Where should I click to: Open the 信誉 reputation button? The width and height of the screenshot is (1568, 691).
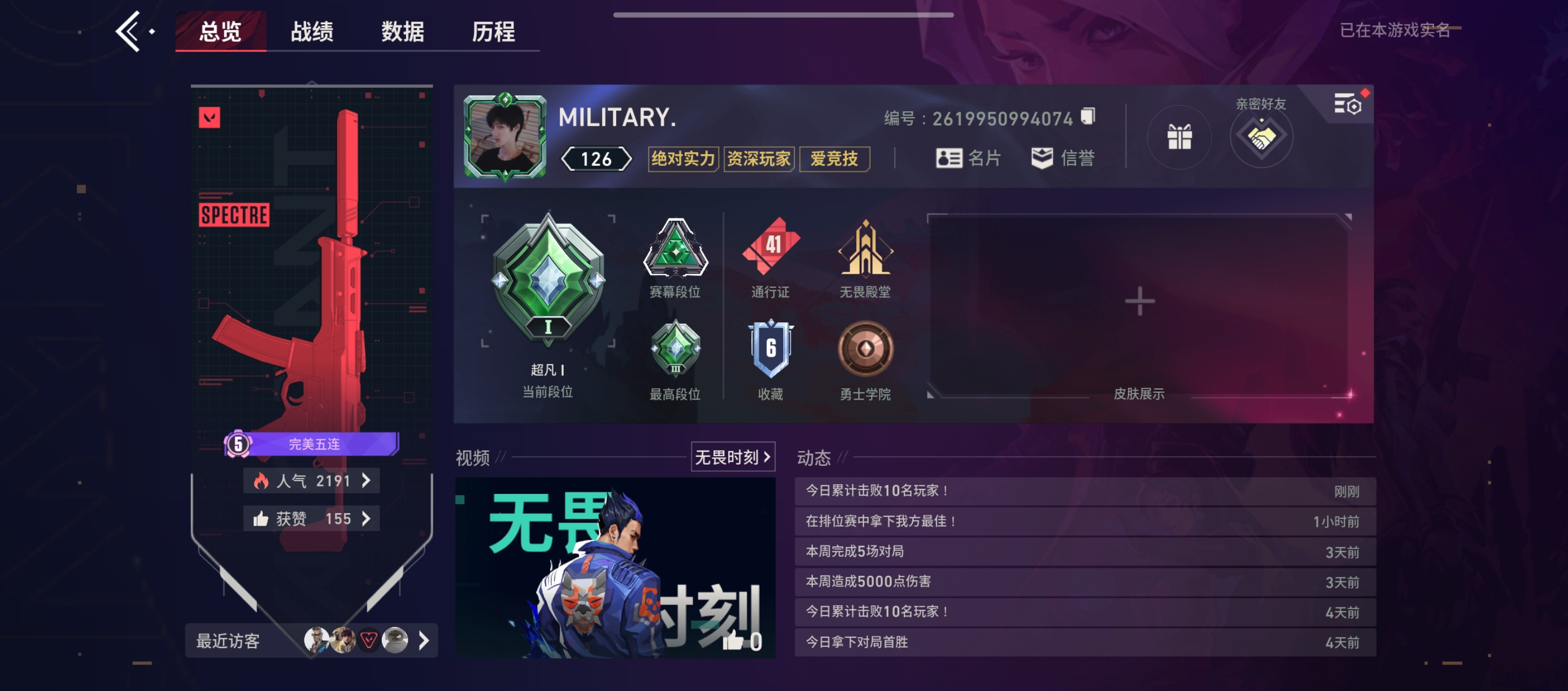click(x=1063, y=158)
